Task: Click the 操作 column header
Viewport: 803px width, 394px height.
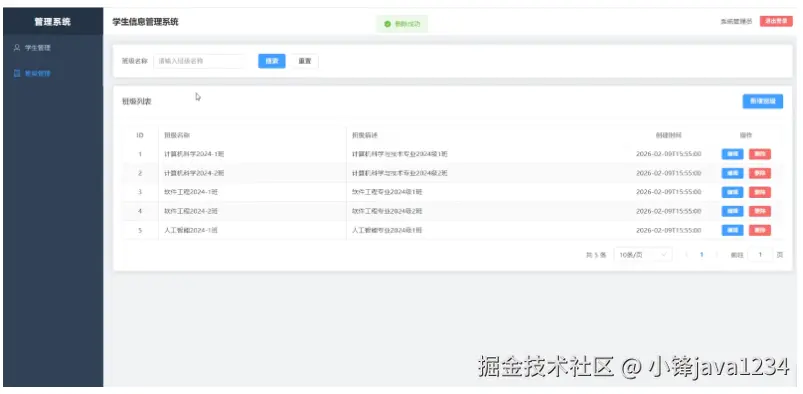Action: click(746, 135)
